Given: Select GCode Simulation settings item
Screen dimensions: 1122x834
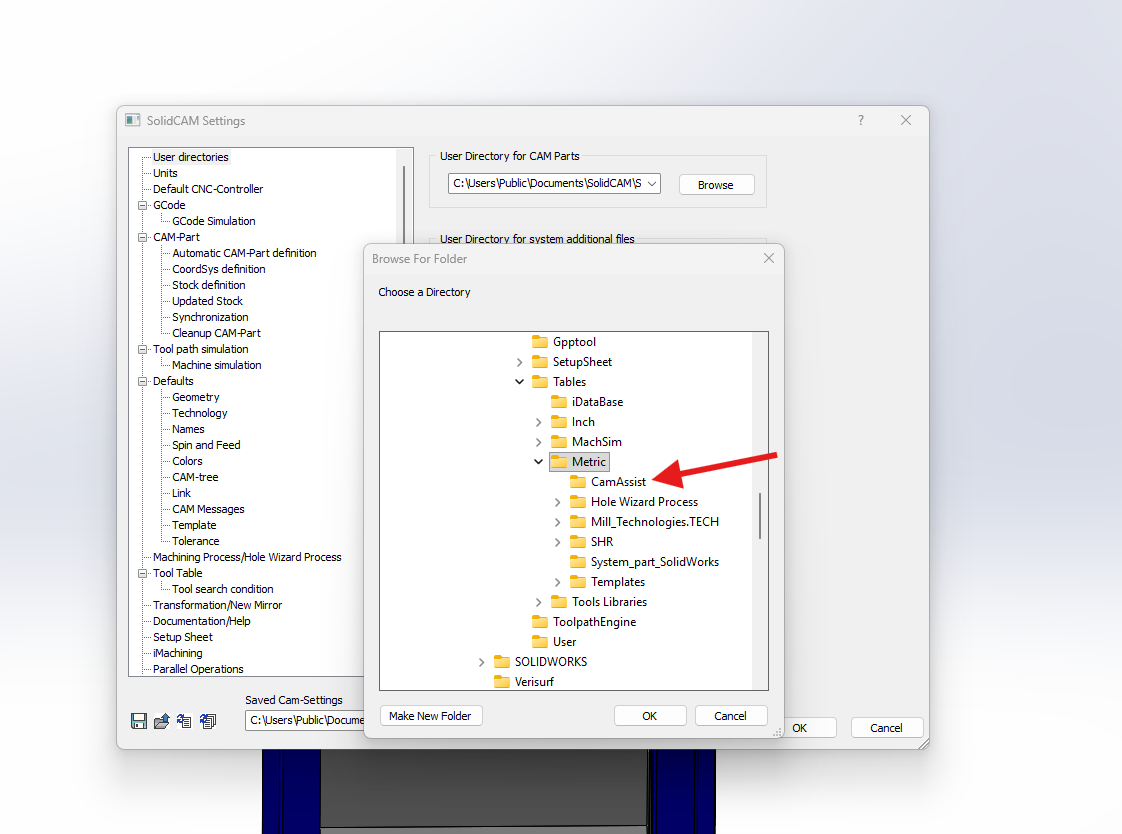Looking at the screenshot, I should point(213,221).
